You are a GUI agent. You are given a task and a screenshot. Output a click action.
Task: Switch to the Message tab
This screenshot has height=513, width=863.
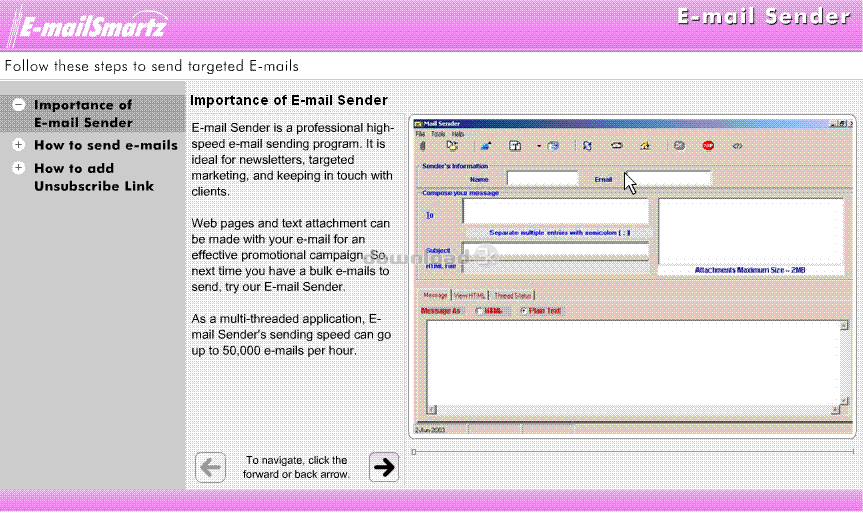coord(435,296)
